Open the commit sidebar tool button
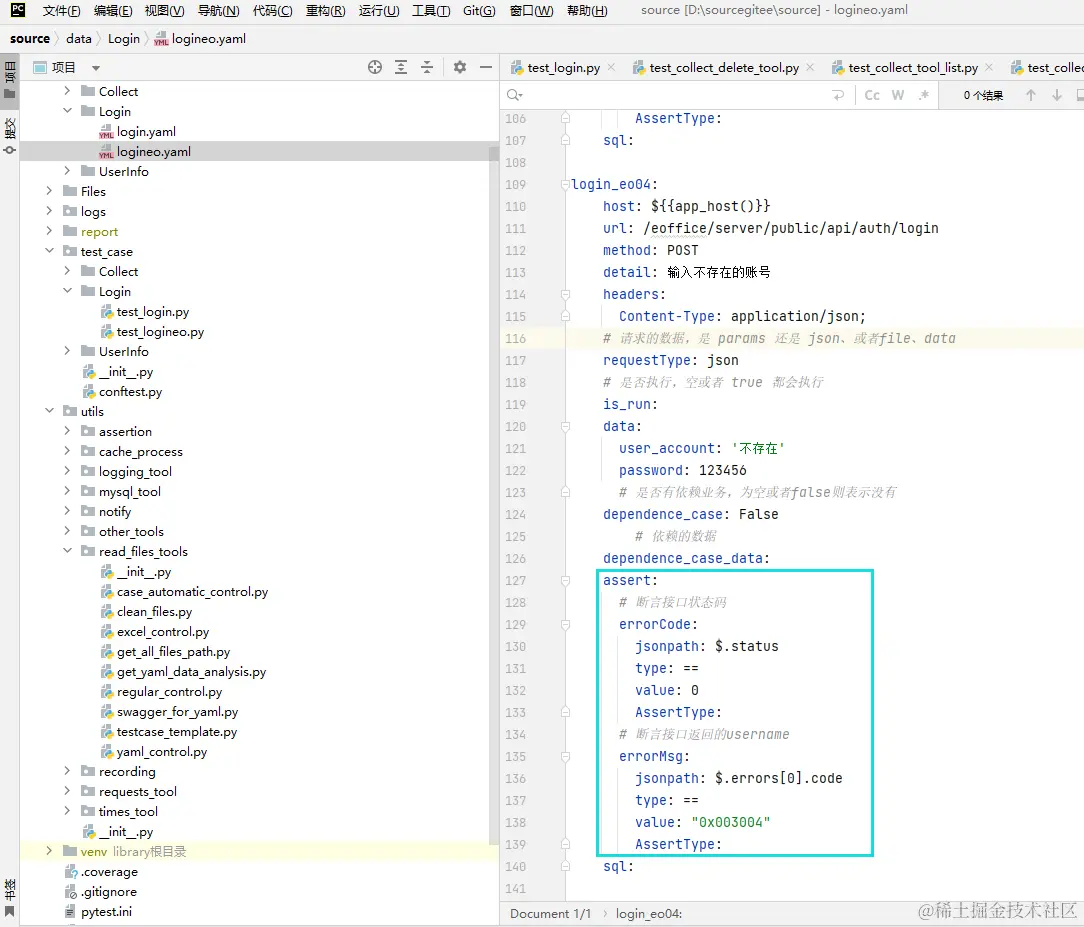The height and width of the screenshot is (927, 1084). (10, 135)
